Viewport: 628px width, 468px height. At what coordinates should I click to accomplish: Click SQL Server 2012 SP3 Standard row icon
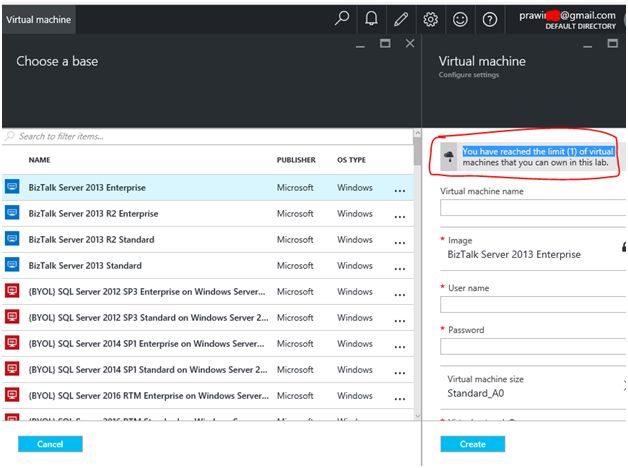click(x=12, y=317)
